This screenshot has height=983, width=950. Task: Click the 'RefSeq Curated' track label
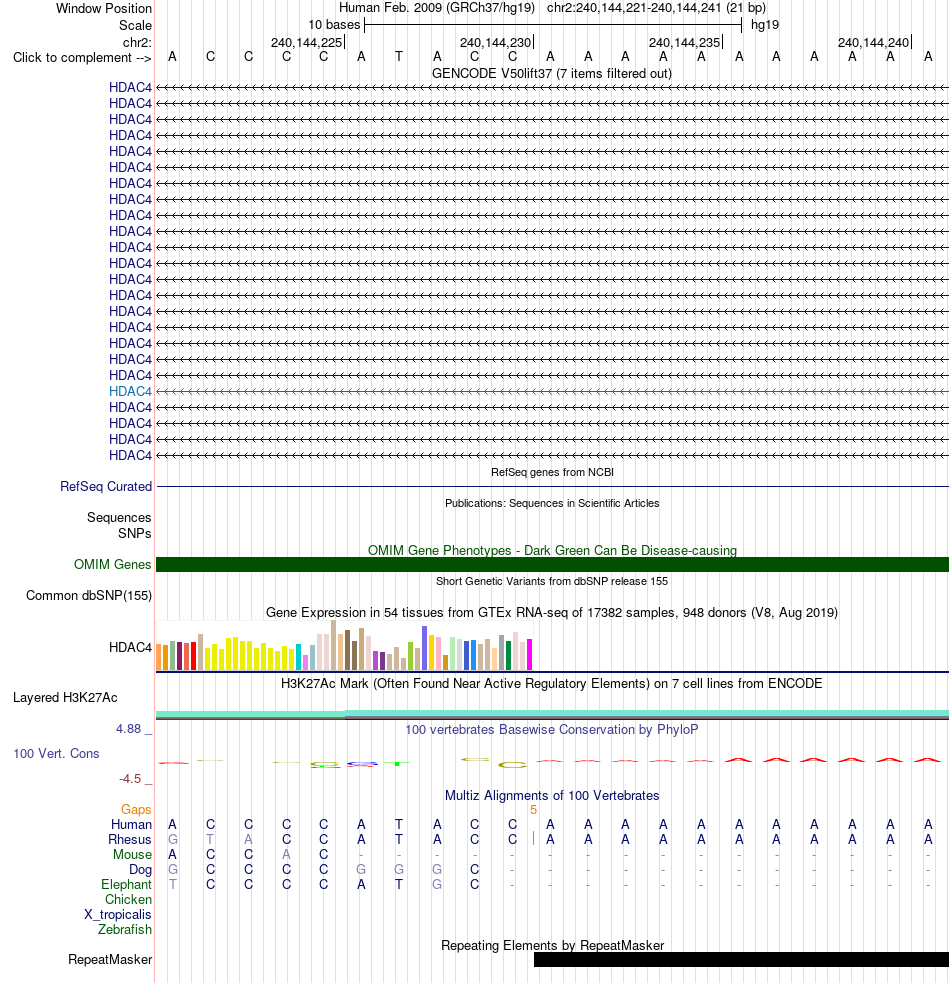coord(106,486)
